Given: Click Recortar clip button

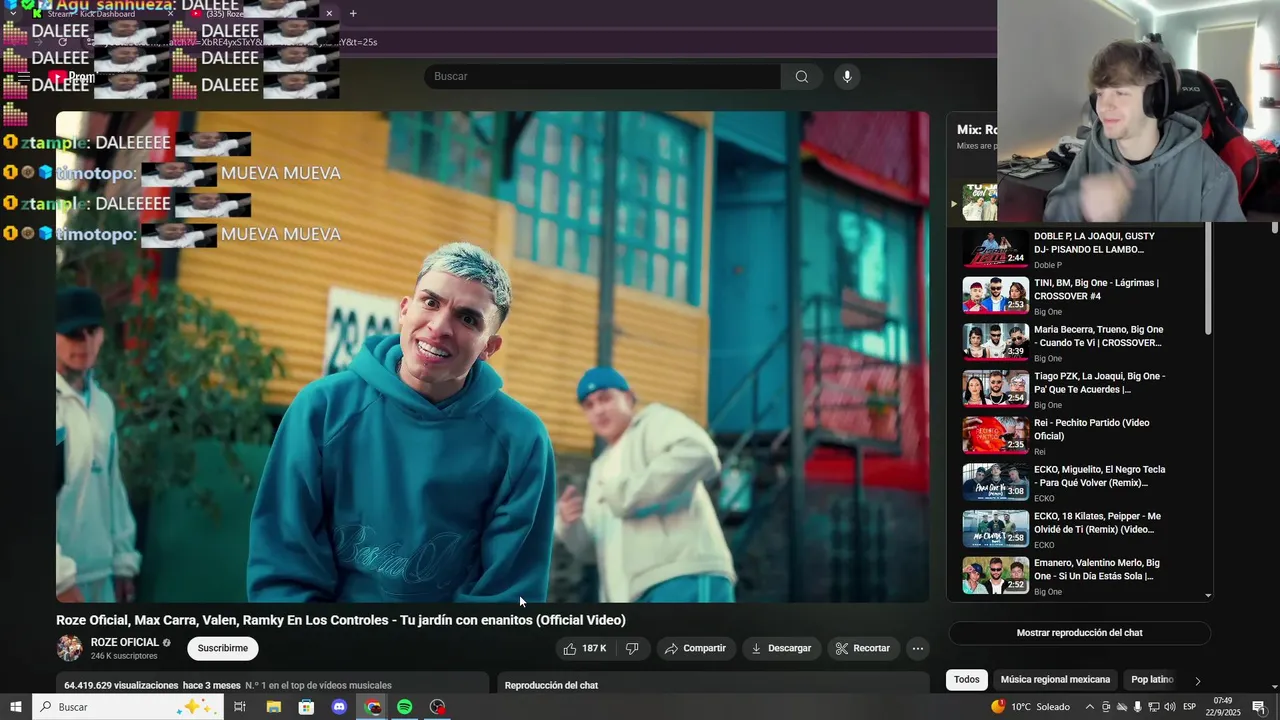Looking at the screenshot, I should (863, 648).
